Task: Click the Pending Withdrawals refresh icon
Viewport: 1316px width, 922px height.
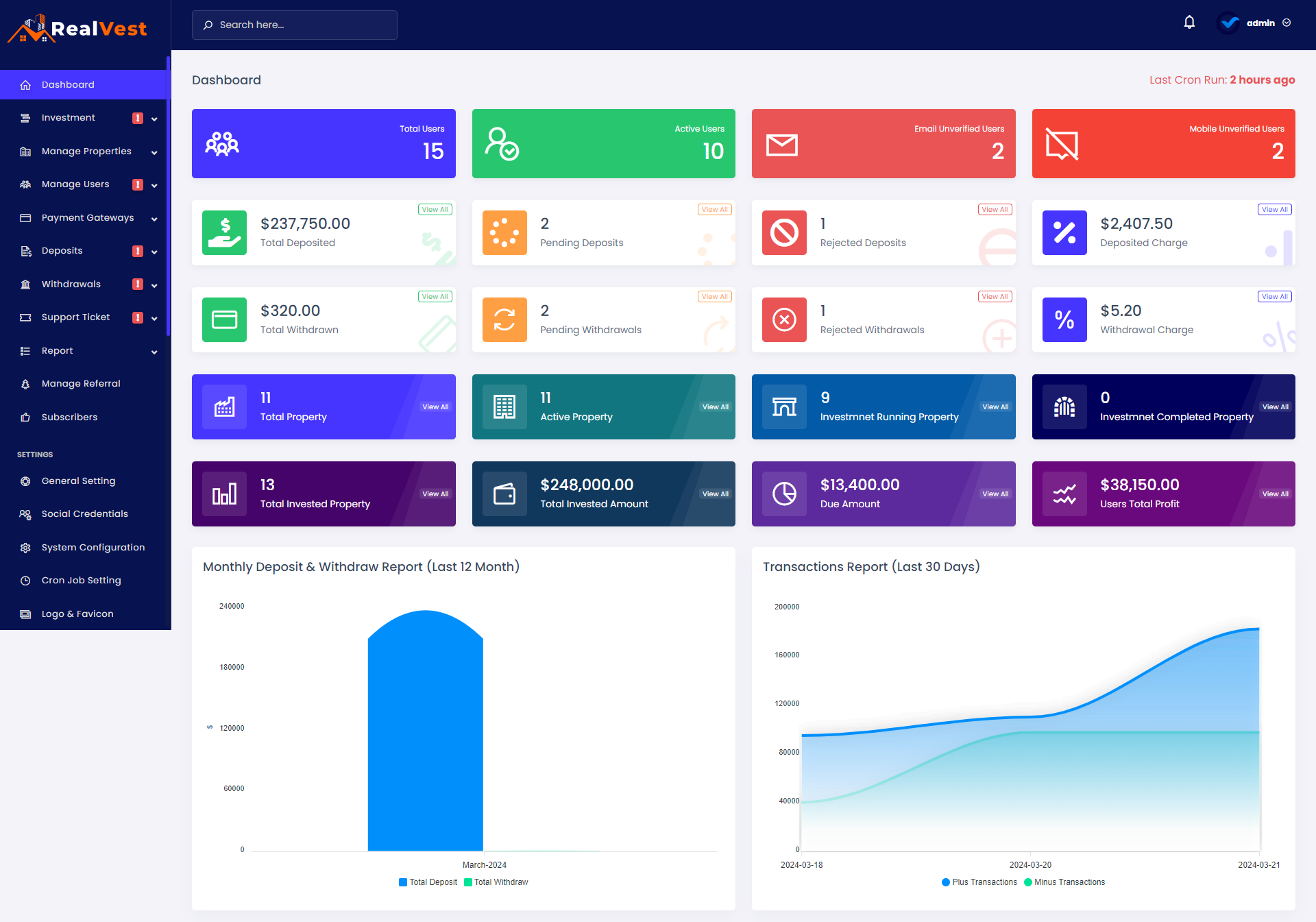Action: pyautogui.click(x=504, y=319)
